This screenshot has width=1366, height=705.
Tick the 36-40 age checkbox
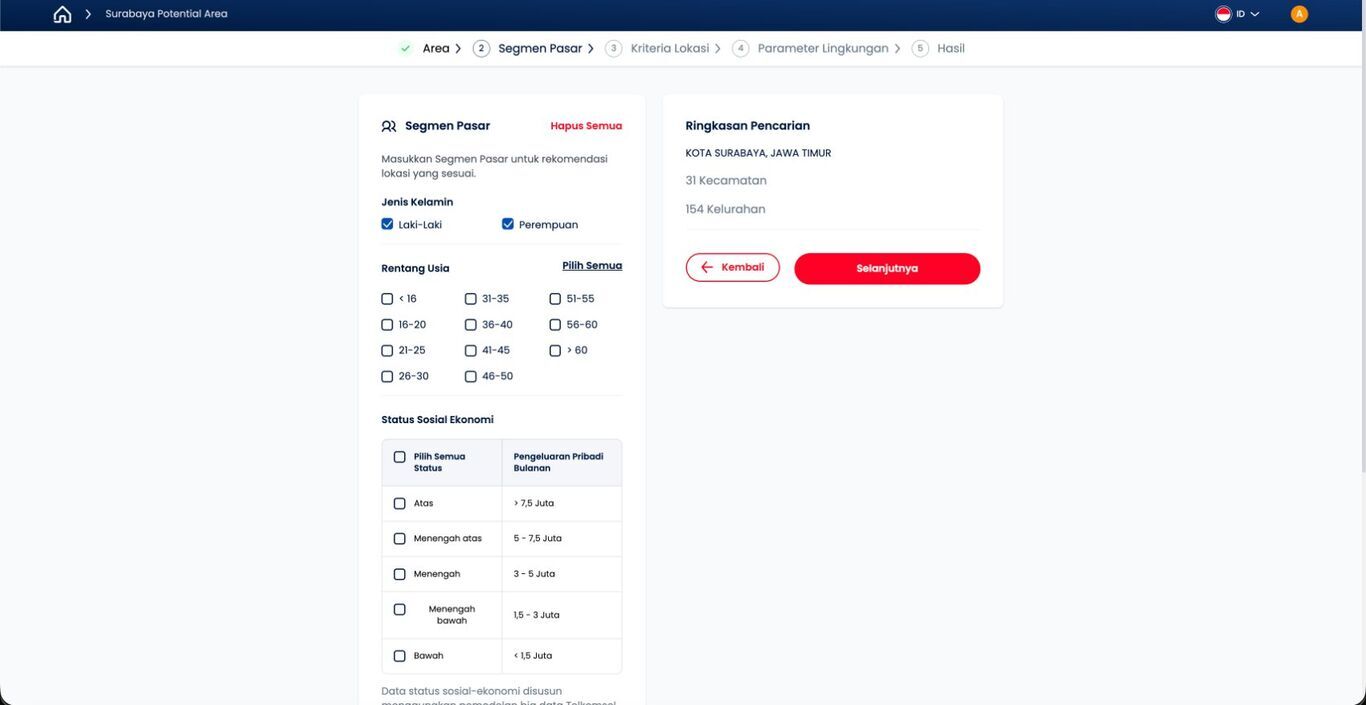coord(471,325)
